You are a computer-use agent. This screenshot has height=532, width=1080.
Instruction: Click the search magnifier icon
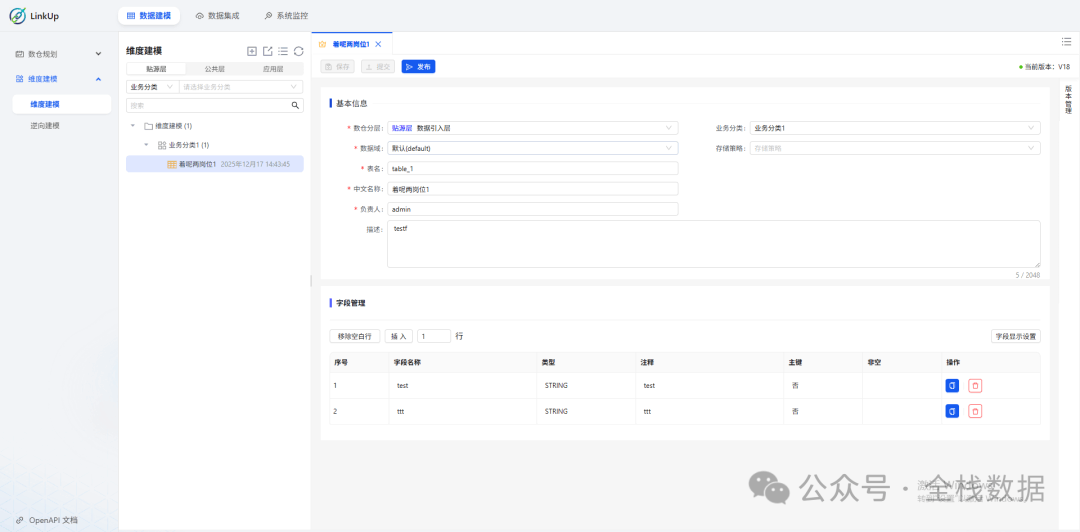295,105
